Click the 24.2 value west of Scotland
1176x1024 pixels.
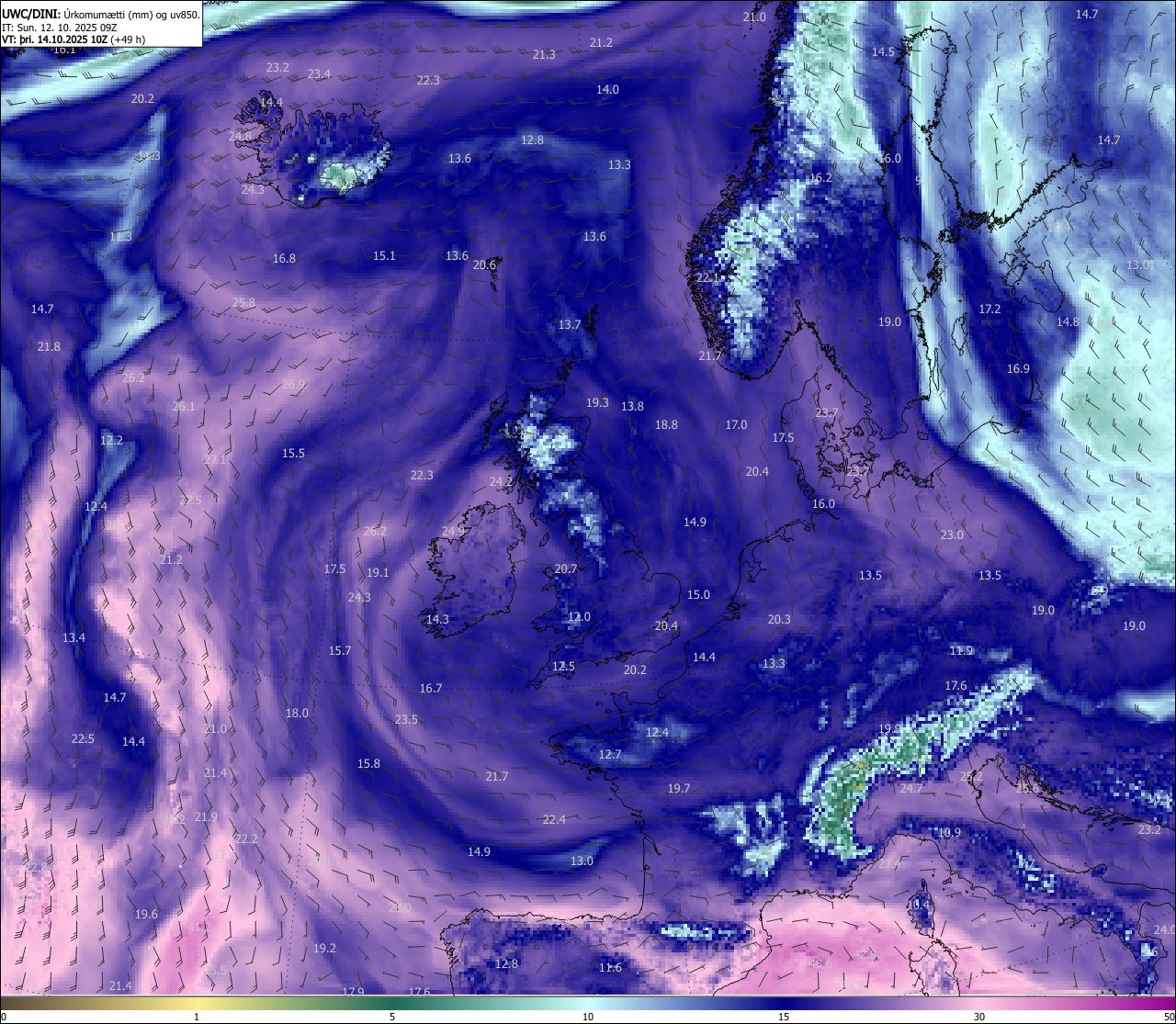(501, 482)
